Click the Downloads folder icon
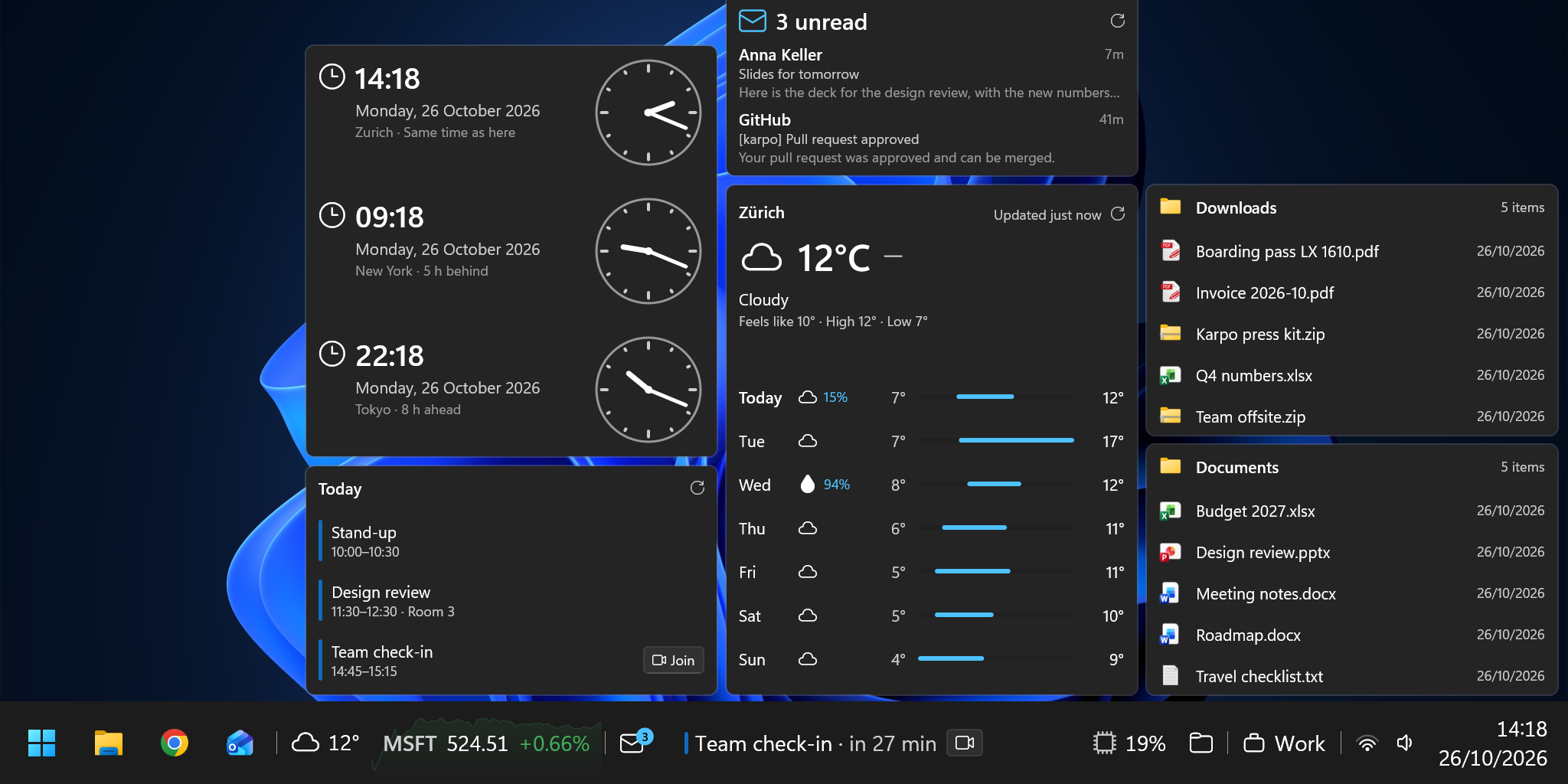Image resolution: width=1568 pixels, height=784 pixels. point(1171,206)
